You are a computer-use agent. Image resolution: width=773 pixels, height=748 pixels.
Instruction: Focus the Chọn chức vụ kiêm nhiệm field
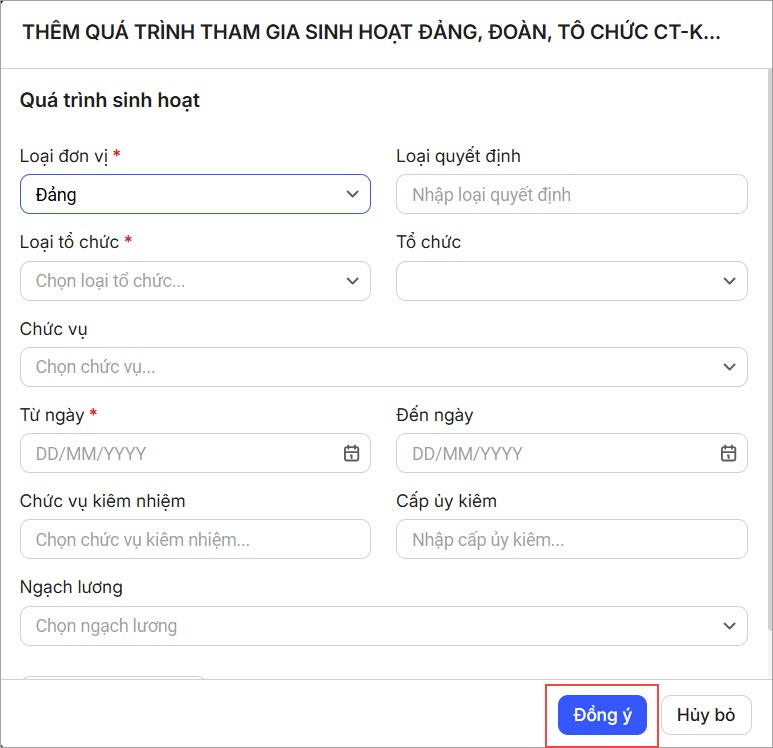tap(195, 539)
